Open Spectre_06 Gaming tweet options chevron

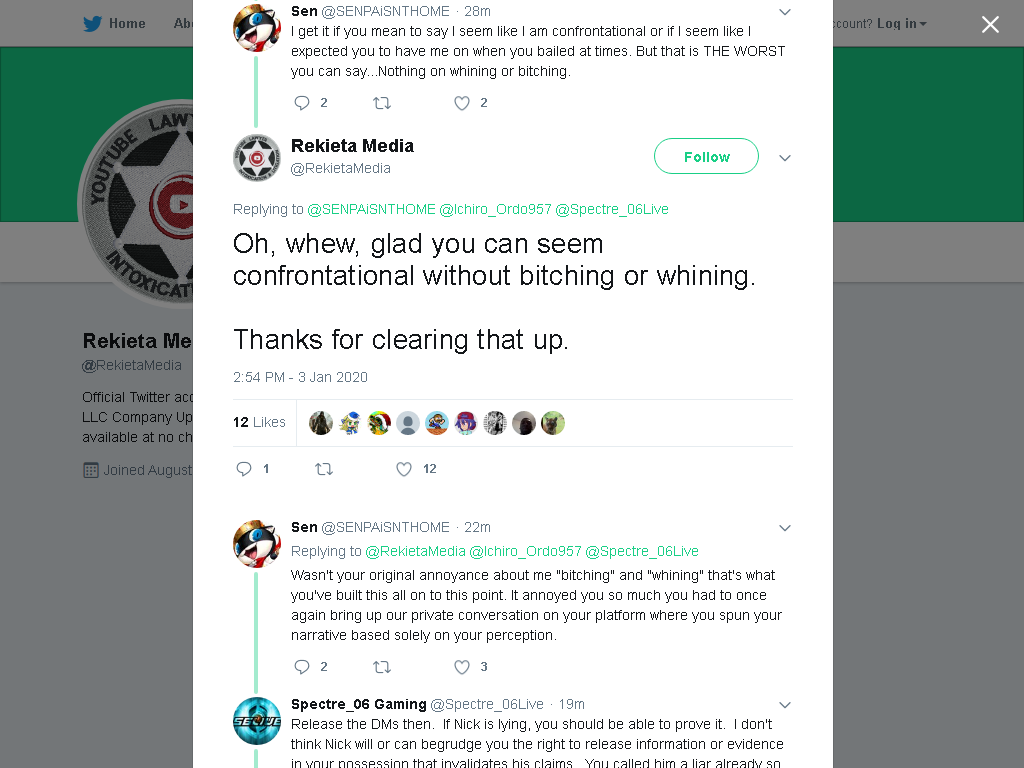[785, 705]
